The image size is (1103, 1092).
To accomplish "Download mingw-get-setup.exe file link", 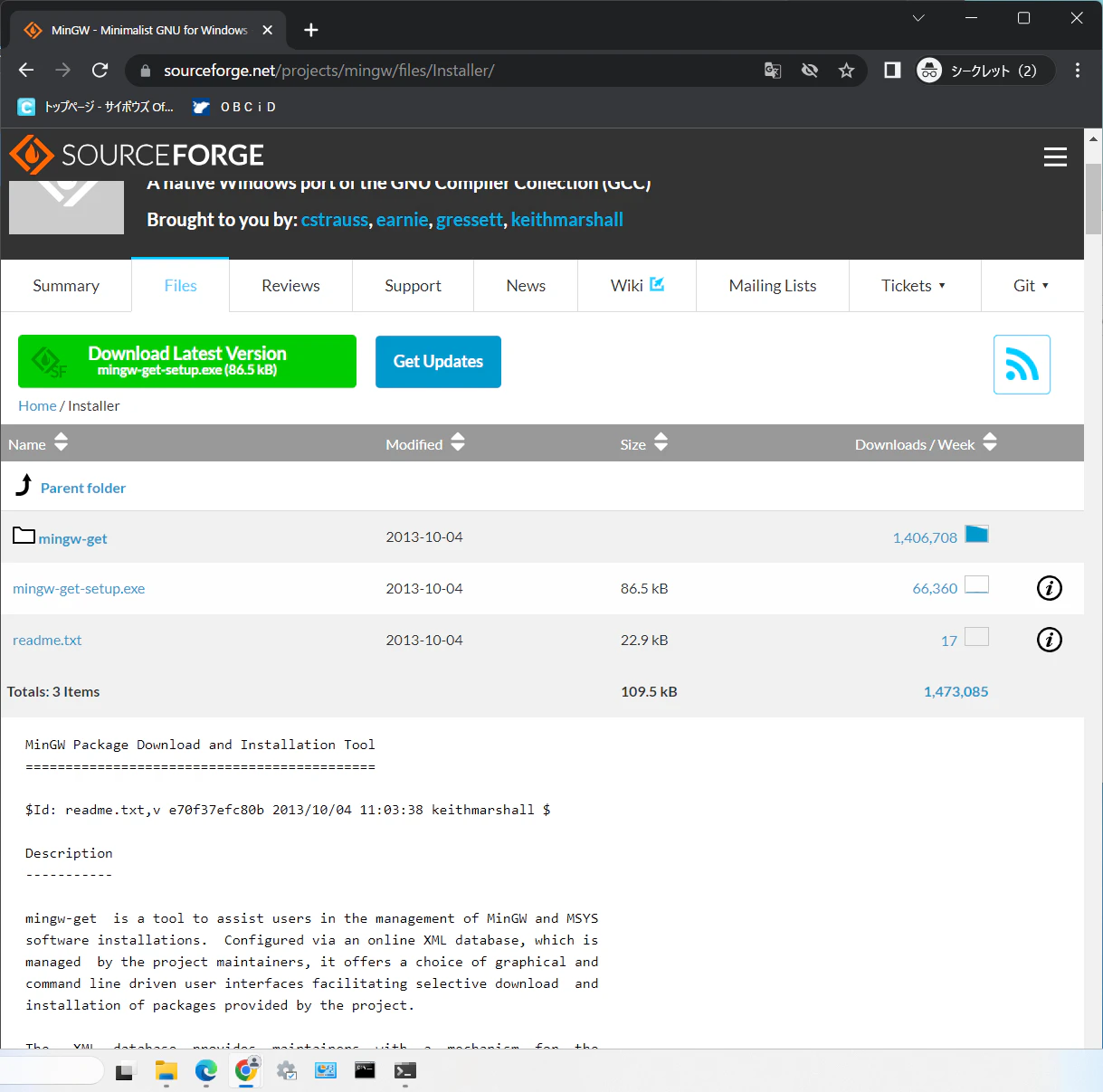I will (x=79, y=588).
